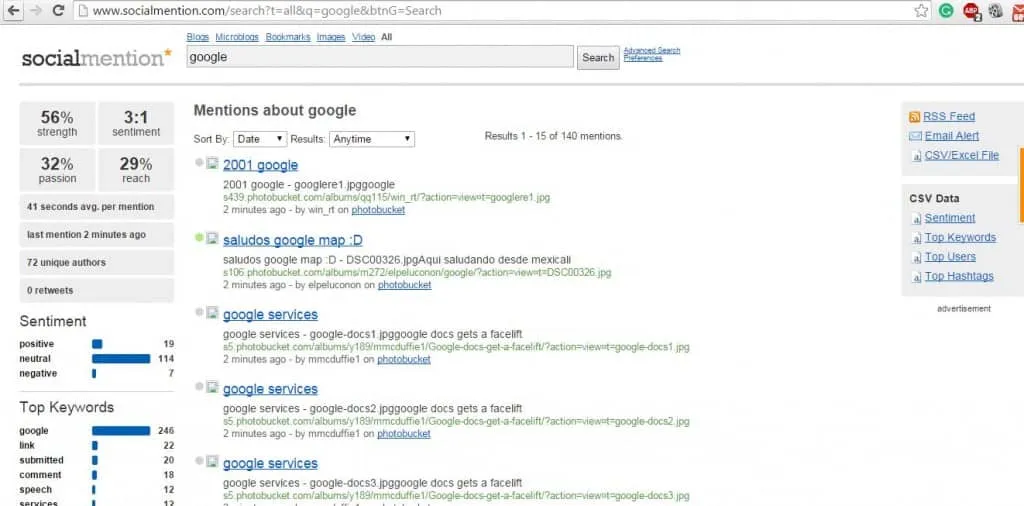Open photobucket link under elpeluconon result
The width and height of the screenshot is (1024, 506).
pyautogui.click(x=404, y=285)
